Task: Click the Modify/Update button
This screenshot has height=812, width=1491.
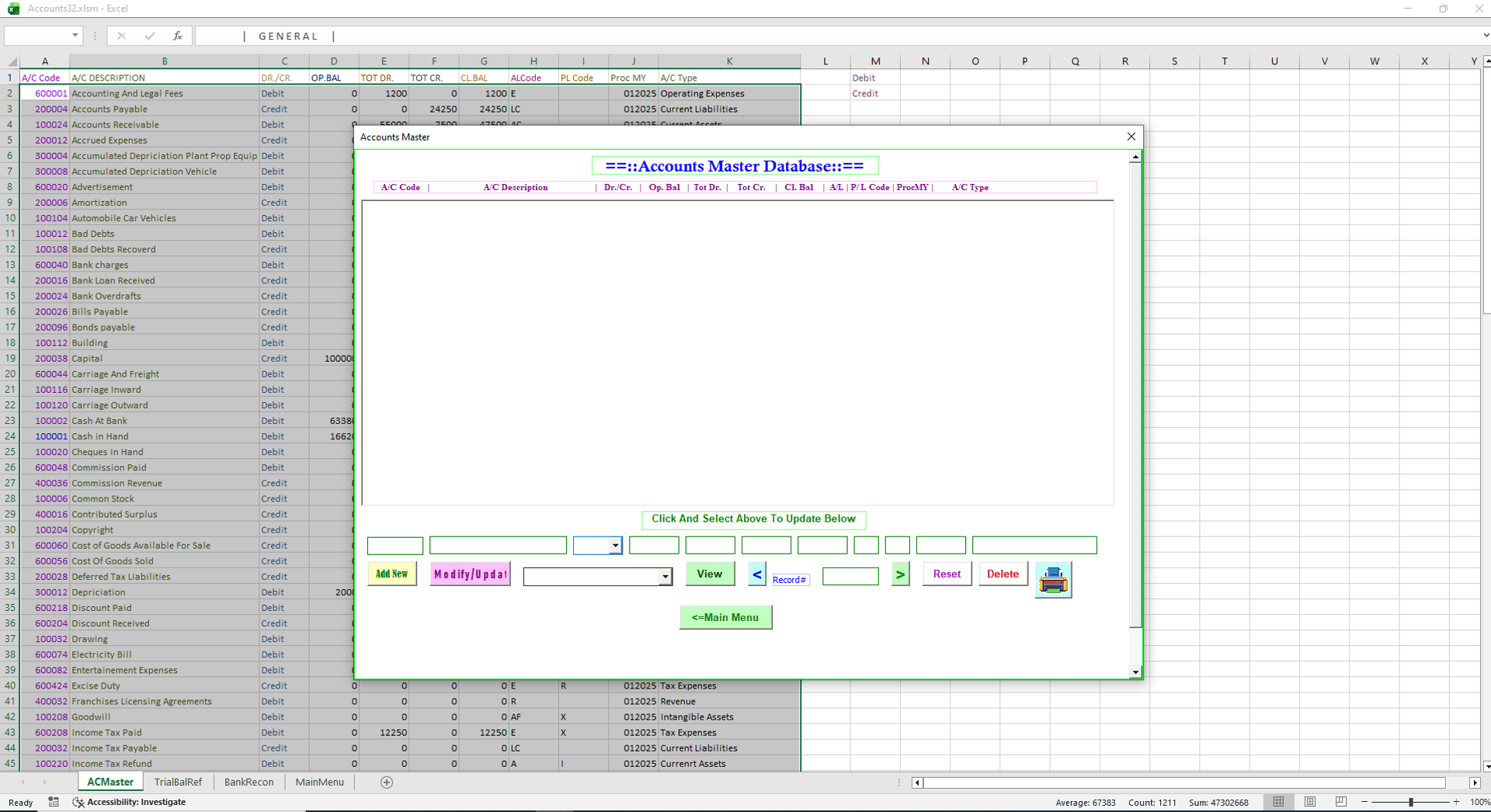Action: point(470,574)
